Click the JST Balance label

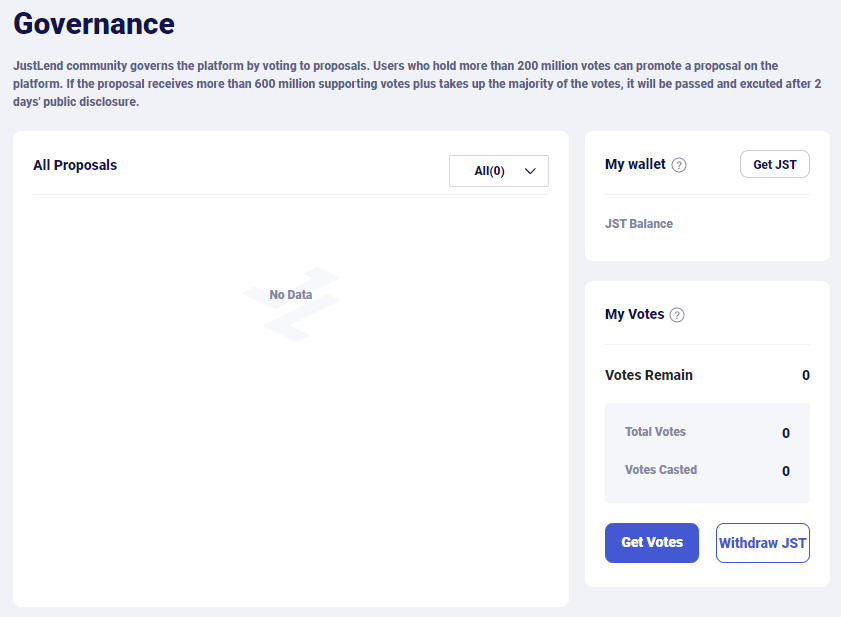639,224
